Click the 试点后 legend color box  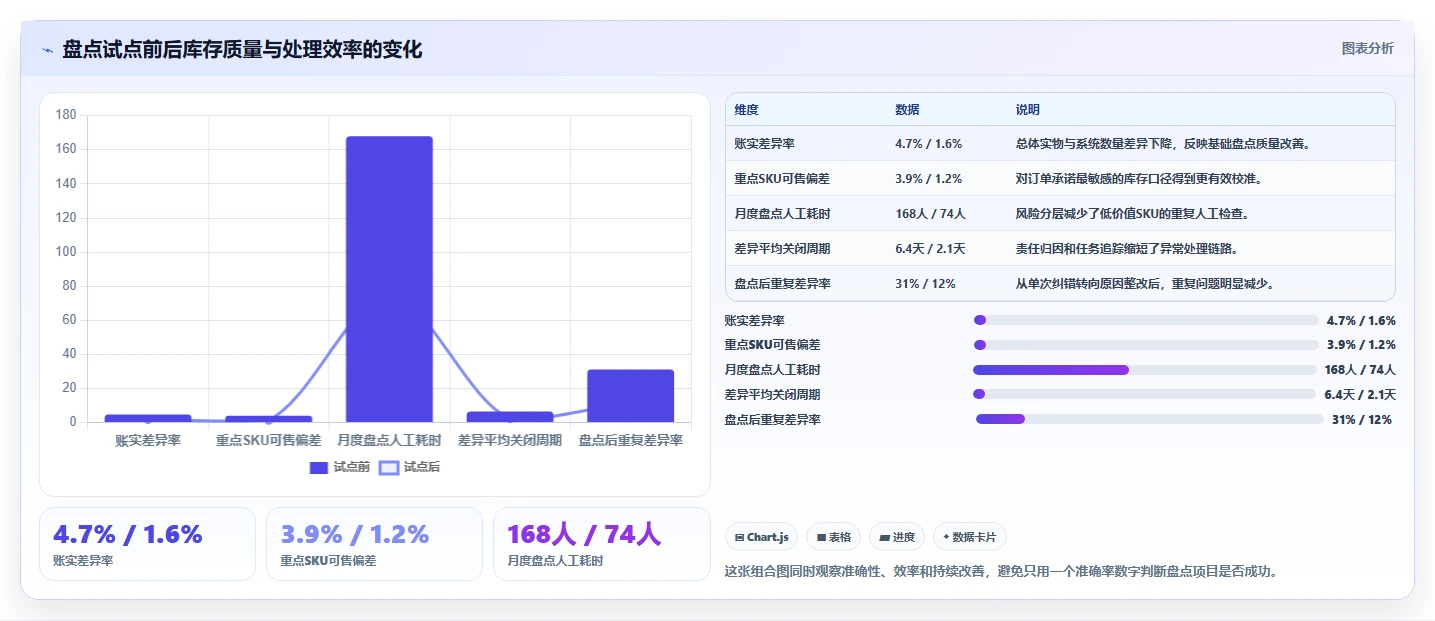coord(388,467)
